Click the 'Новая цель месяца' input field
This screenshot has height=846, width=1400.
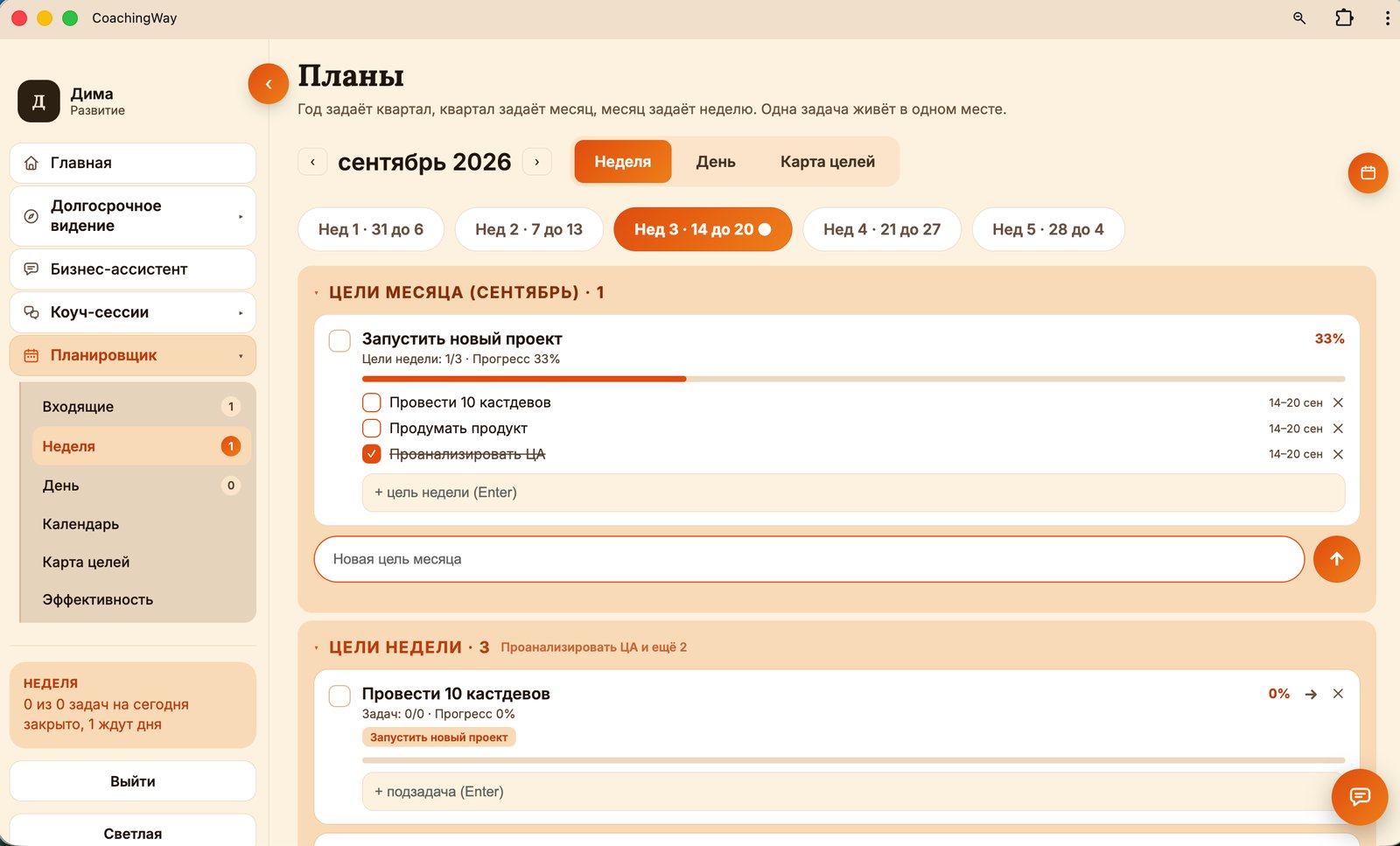point(809,559)
